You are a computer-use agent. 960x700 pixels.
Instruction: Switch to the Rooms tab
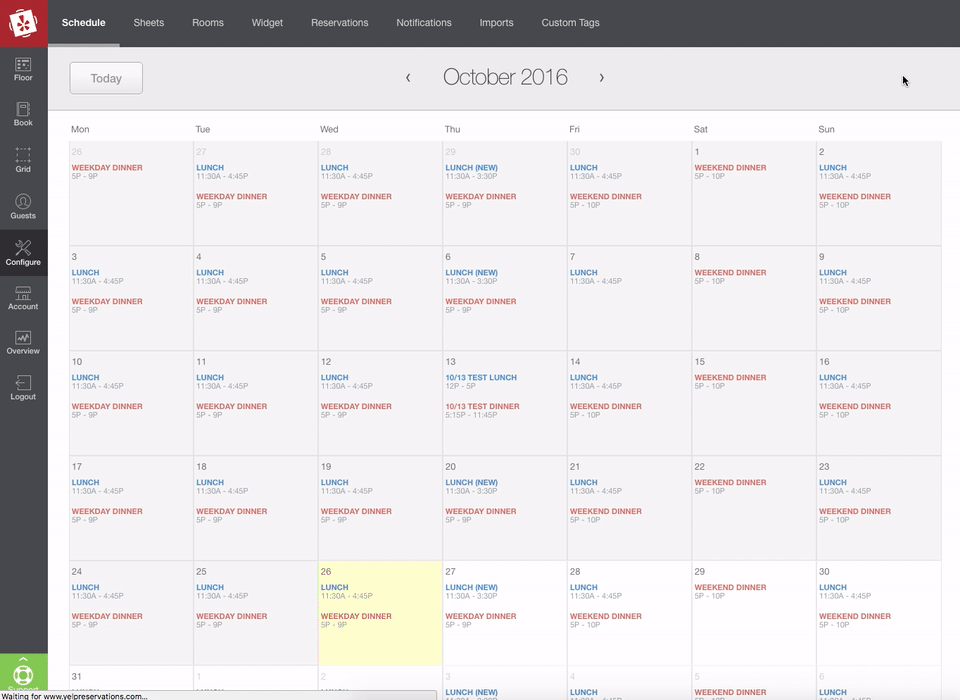pos(208,23)
